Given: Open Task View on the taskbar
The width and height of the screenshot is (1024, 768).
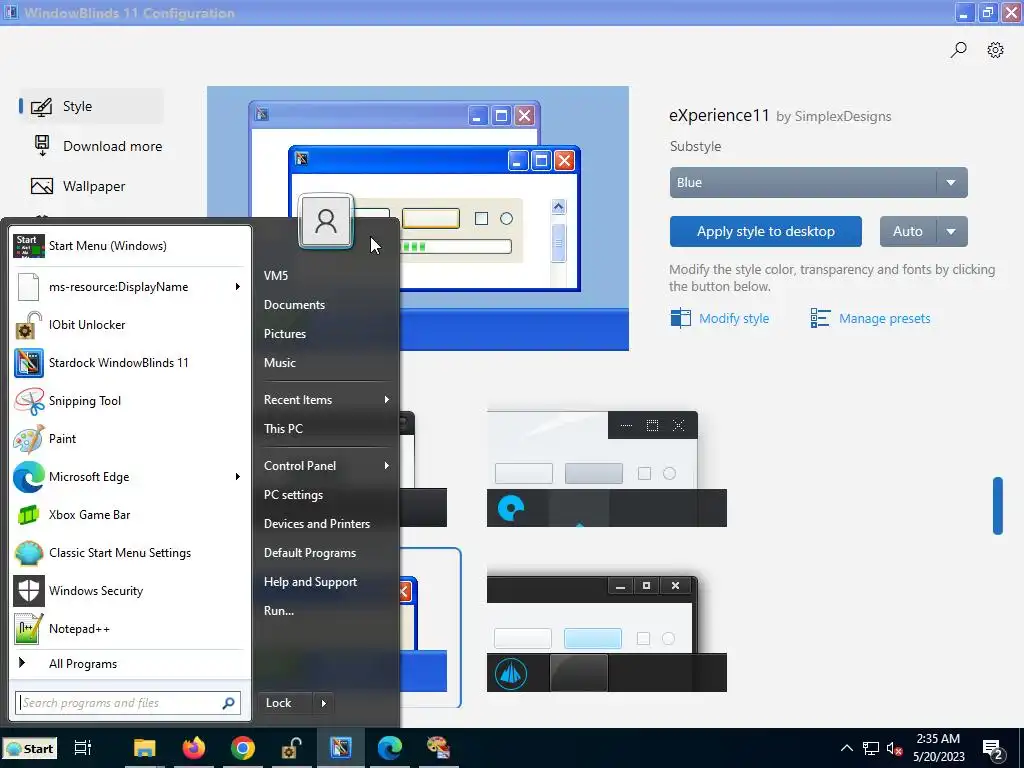Looking at the screenshot, I should click(83, 748).
